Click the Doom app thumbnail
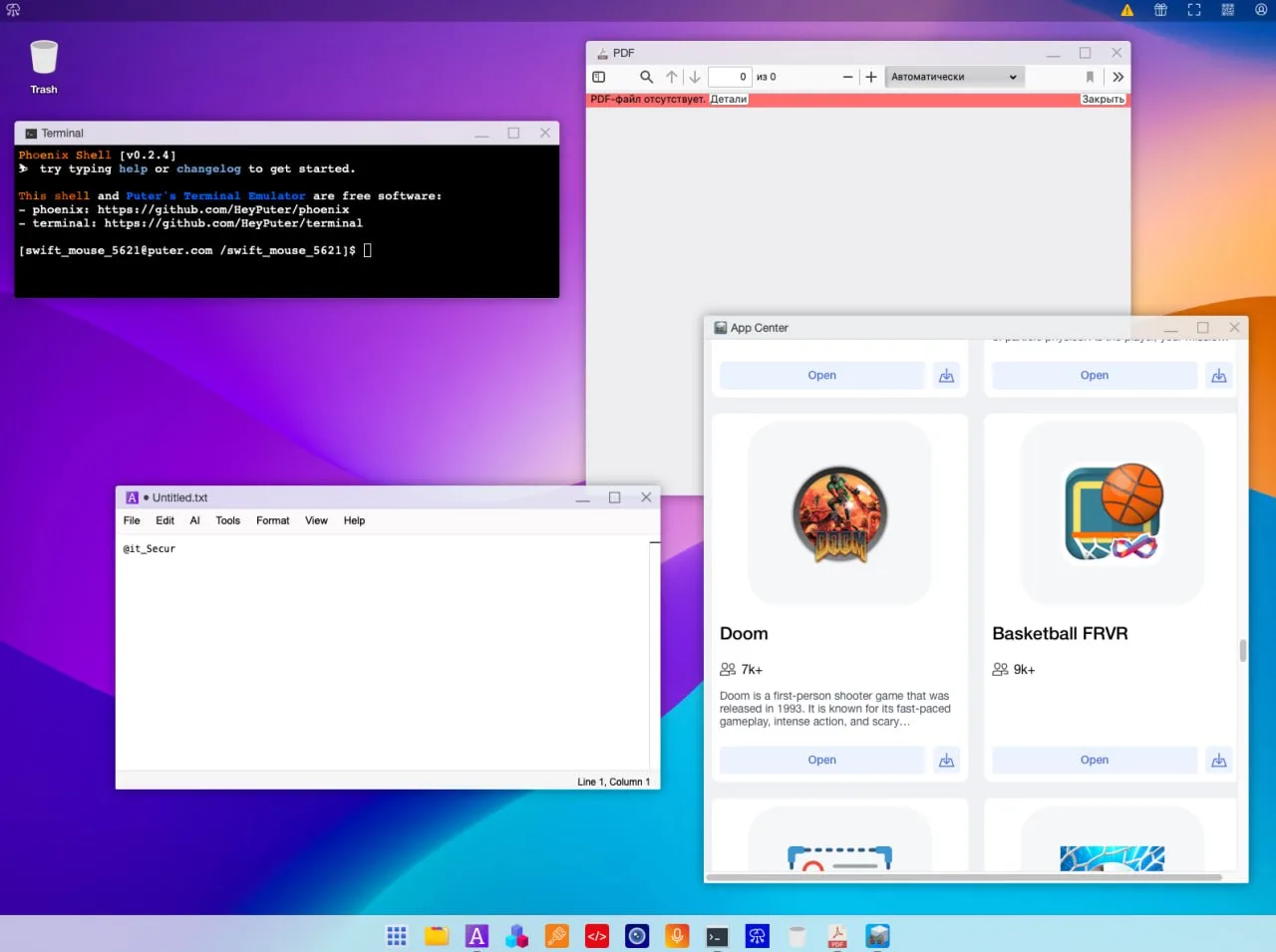The width and height of the screenshot is (1276, 952). (x=839, y=514)
